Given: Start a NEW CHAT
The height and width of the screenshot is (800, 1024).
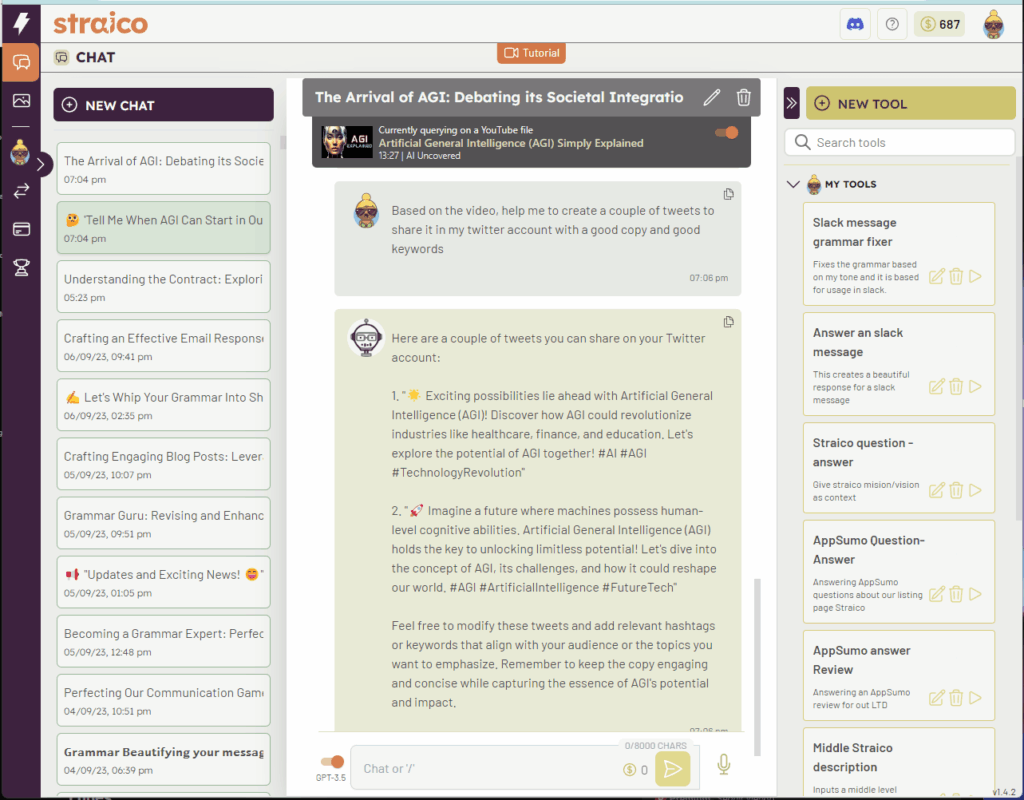Looking at the screenshot, I should pyautogui.click(x=163, y=104).
